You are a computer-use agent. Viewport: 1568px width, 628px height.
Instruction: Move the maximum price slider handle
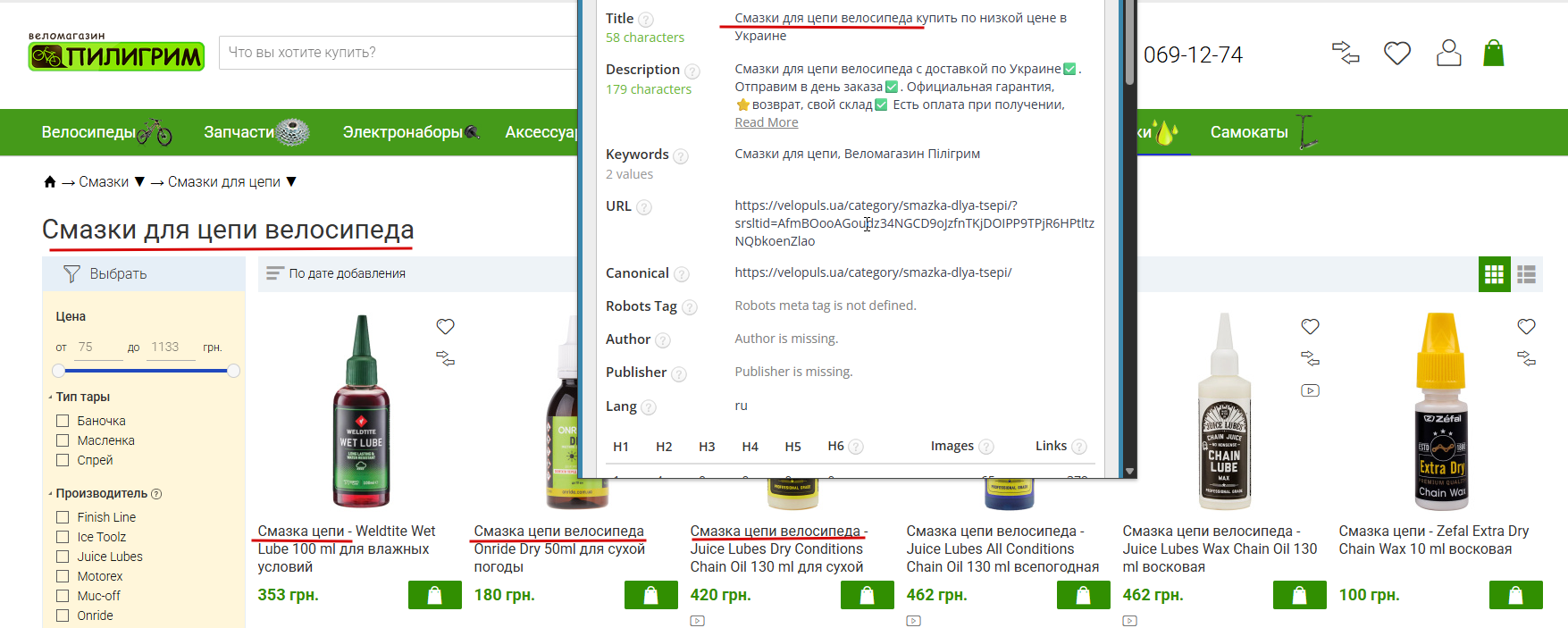click(x=233, y=371)
